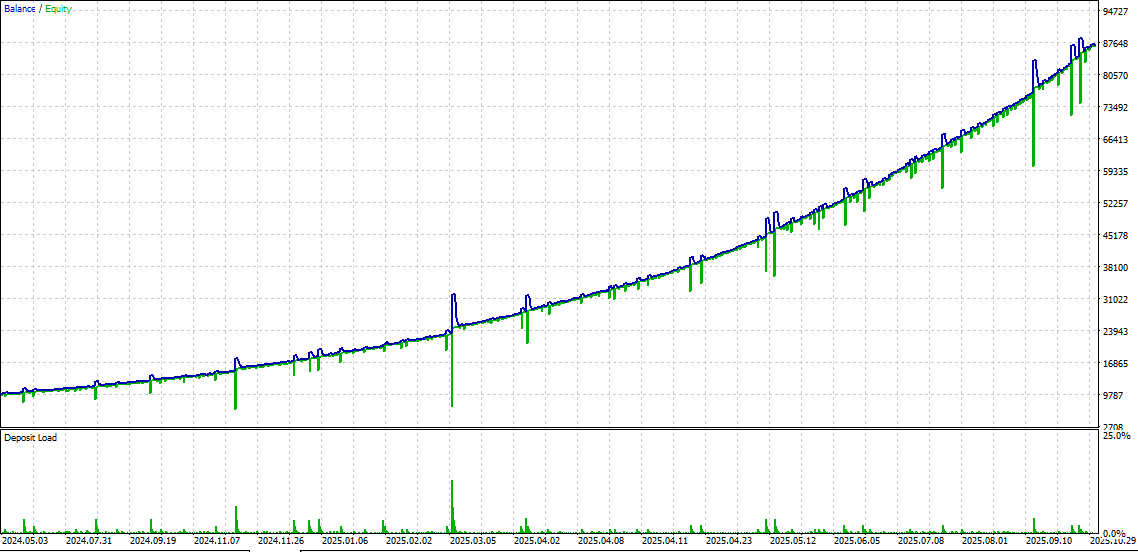Select the 52257 y-axis value
1138x552 pixels.
(1115, 204)
